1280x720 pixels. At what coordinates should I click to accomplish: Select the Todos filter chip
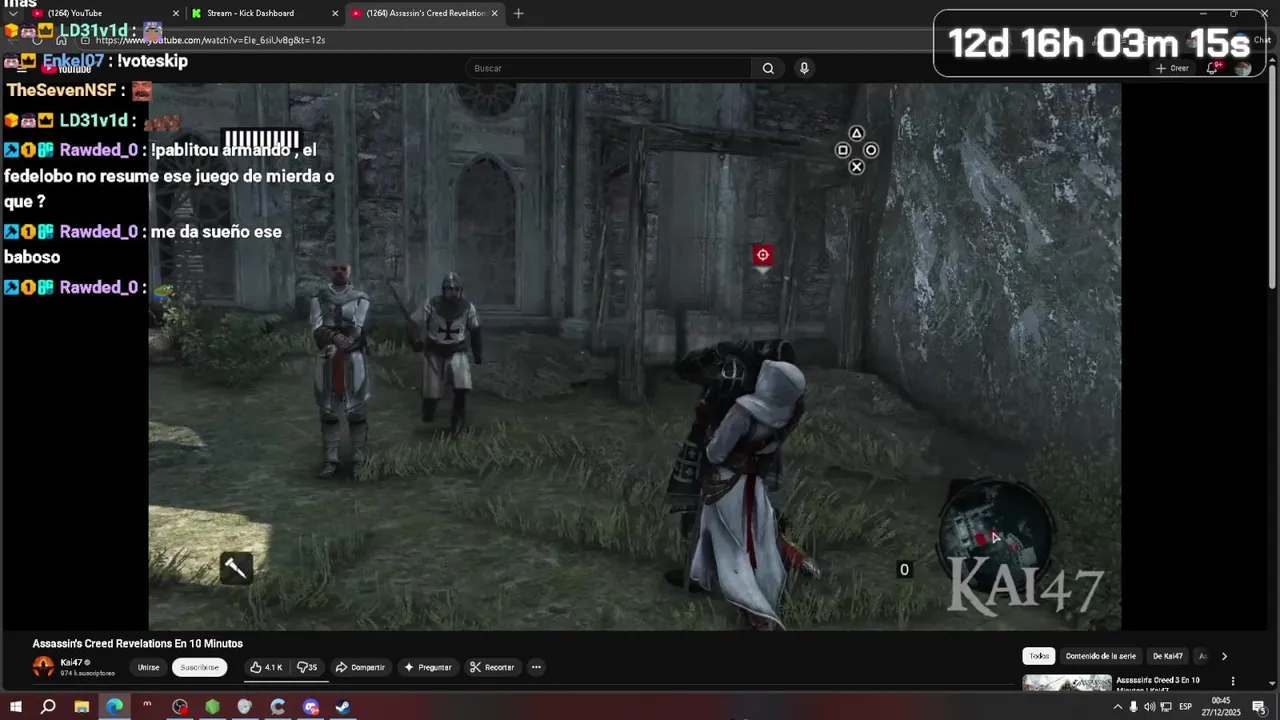1039,656
